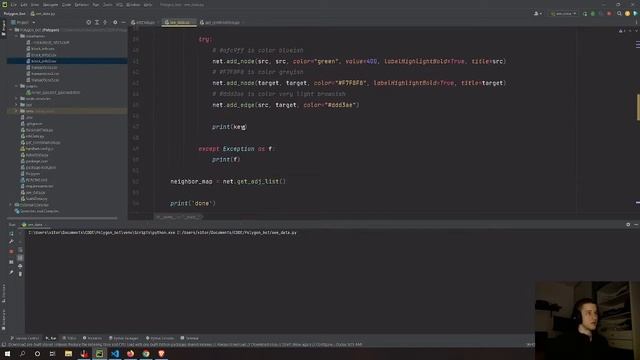This screenshot has width=640, height=360.
Task: Open the user account icon menu
Action: click(537, 13)
